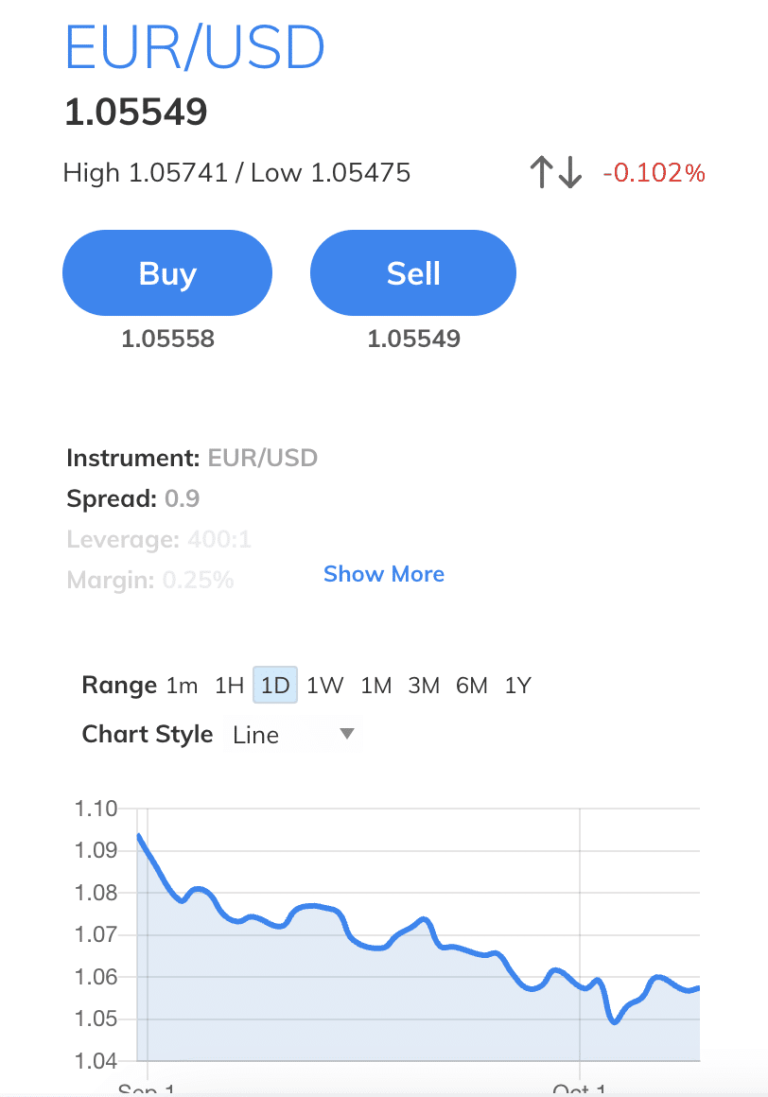Expand instrument details with Show More
Screen dimensions: 768x1097
pos(383,574)
